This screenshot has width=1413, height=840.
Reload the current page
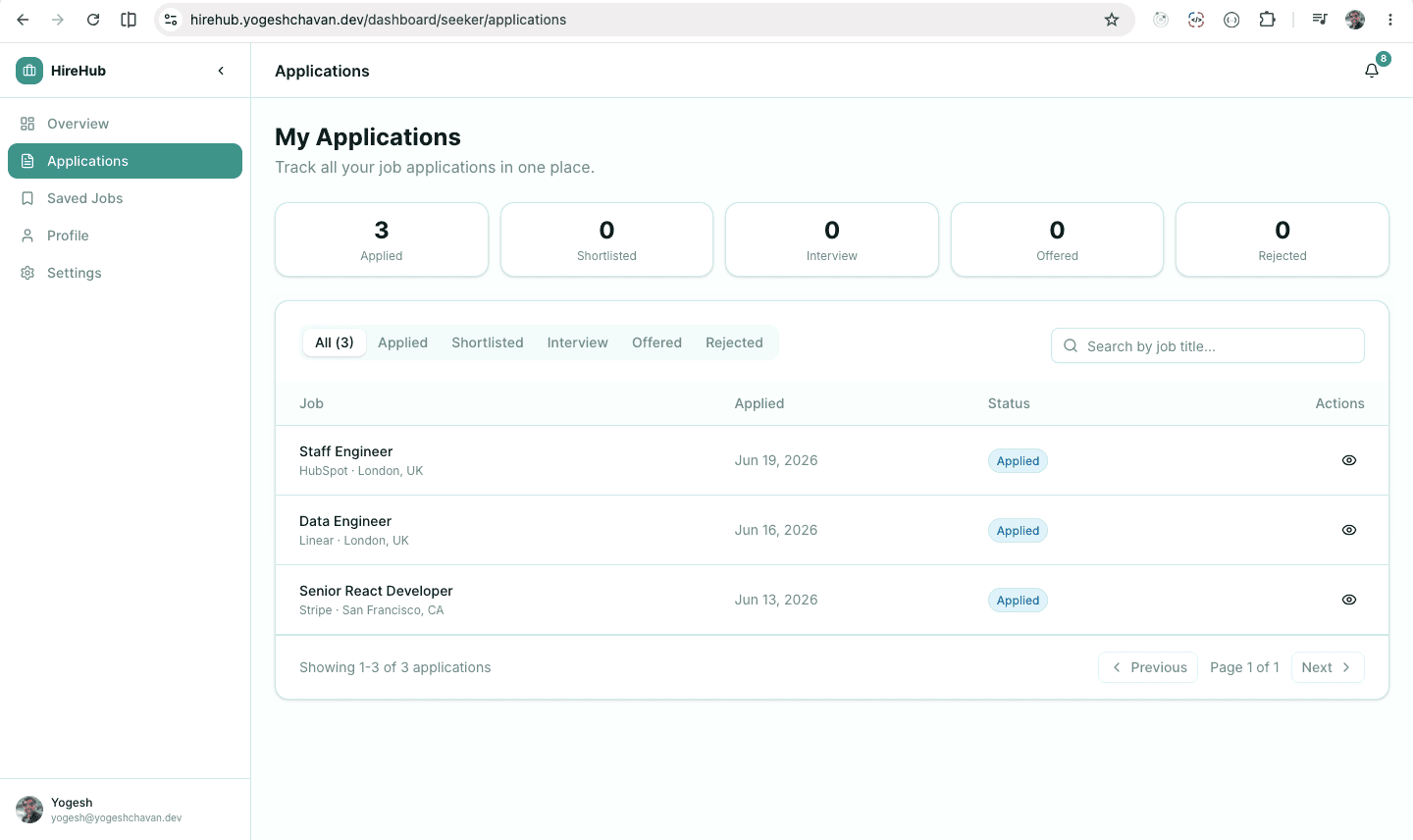[x=93, y=20]
